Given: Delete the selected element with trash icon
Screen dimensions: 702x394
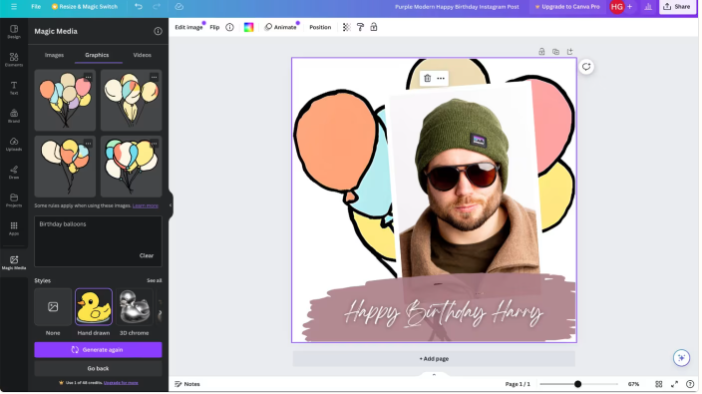Looking at the screenshot, I should tap(428, 78).
